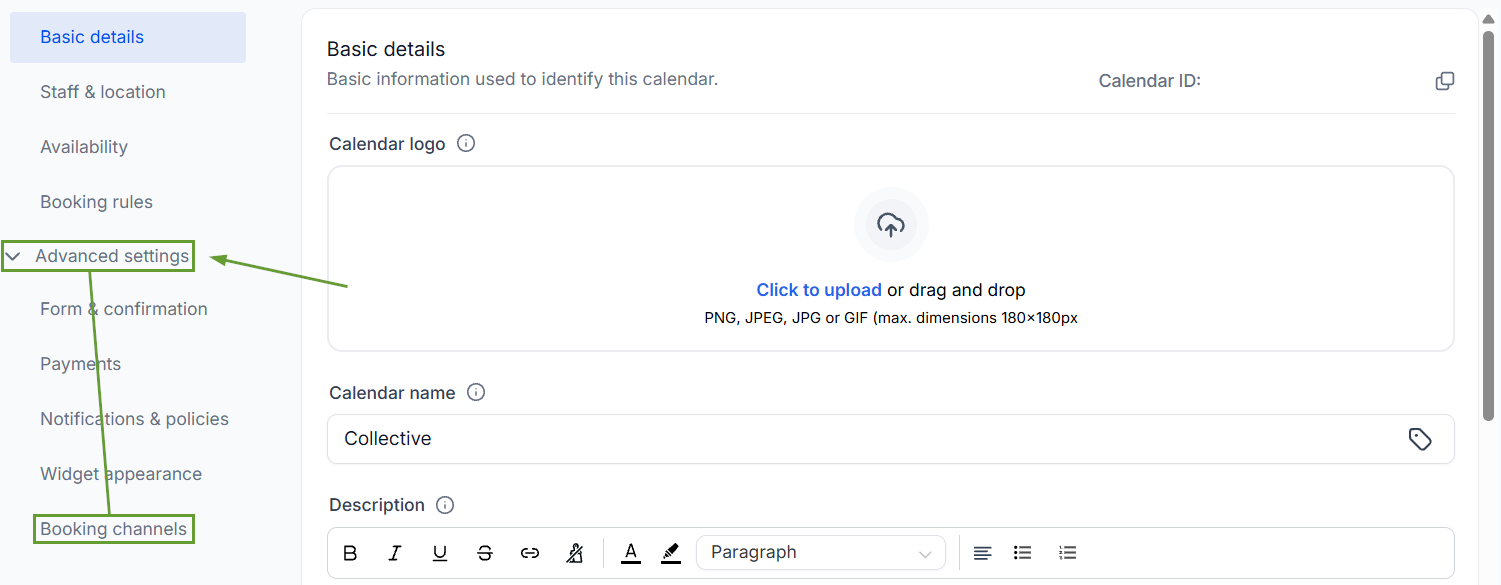Toggle bold formatting in Description
This screenshot has height=585, width=1501.
pos(350,553)
